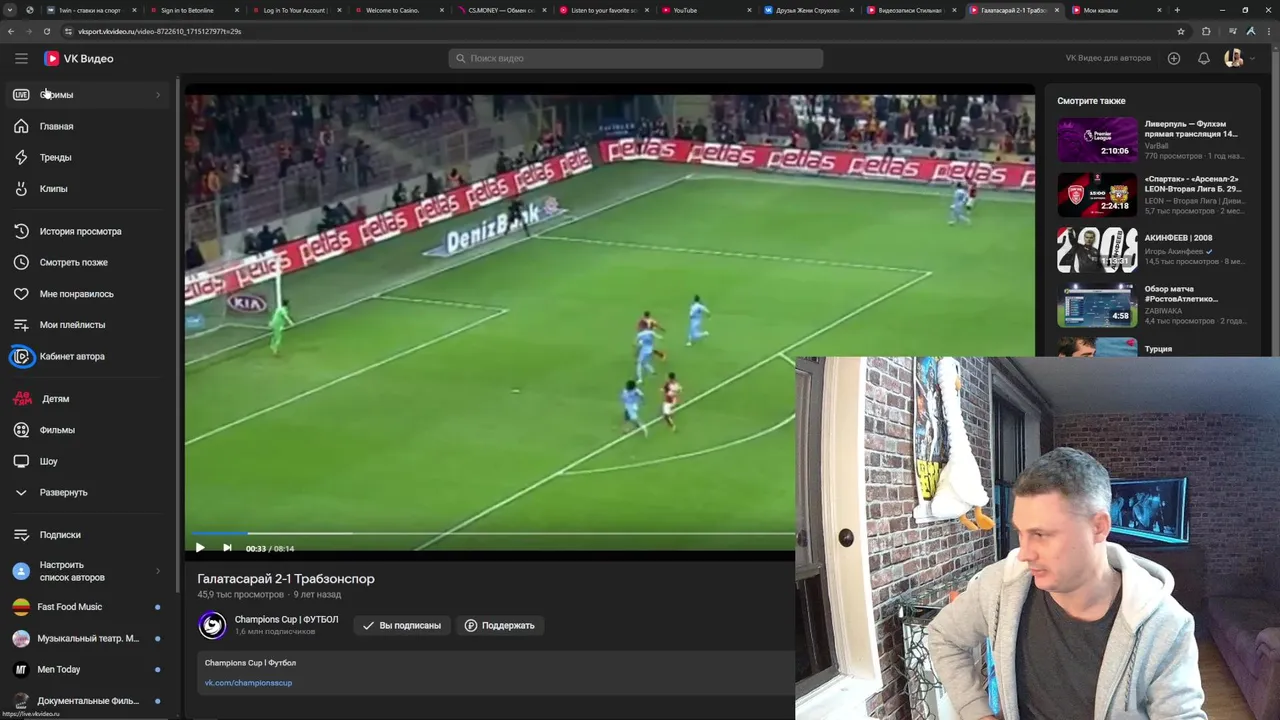
Task: Open Тренды section
Action: click(x=87, y=157)
